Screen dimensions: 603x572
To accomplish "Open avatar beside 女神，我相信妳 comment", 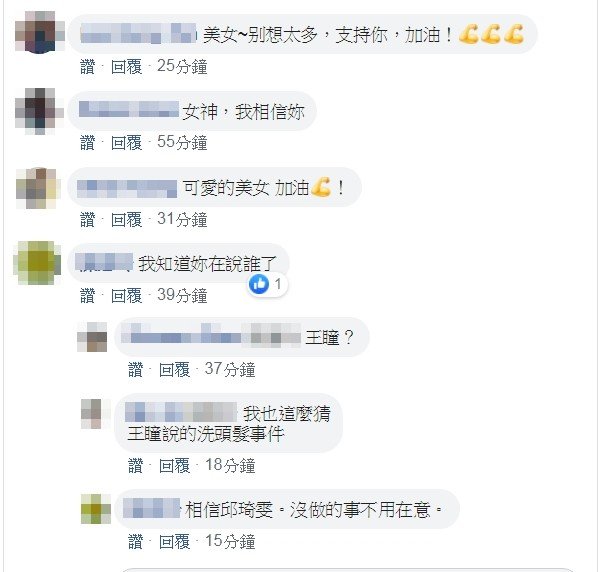I will pos(39,111).
